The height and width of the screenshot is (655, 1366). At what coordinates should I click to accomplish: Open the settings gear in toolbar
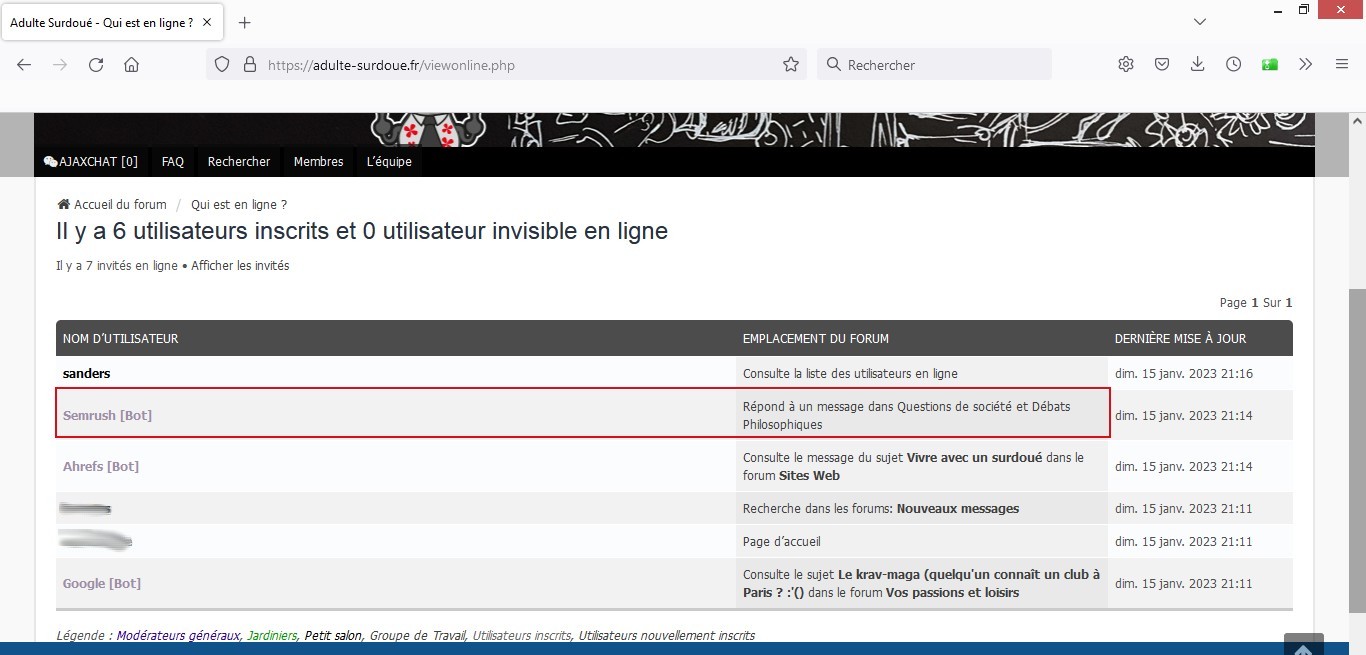click(x=1126, y=64)
